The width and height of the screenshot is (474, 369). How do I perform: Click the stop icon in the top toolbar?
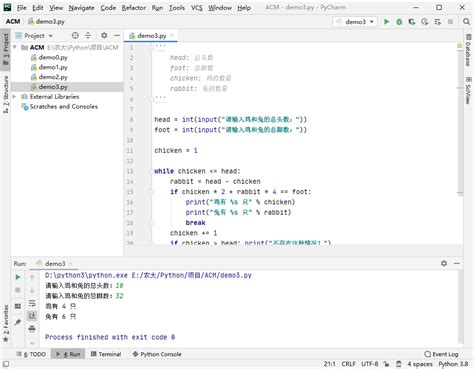pyautogui.click(x=450, y=22)
